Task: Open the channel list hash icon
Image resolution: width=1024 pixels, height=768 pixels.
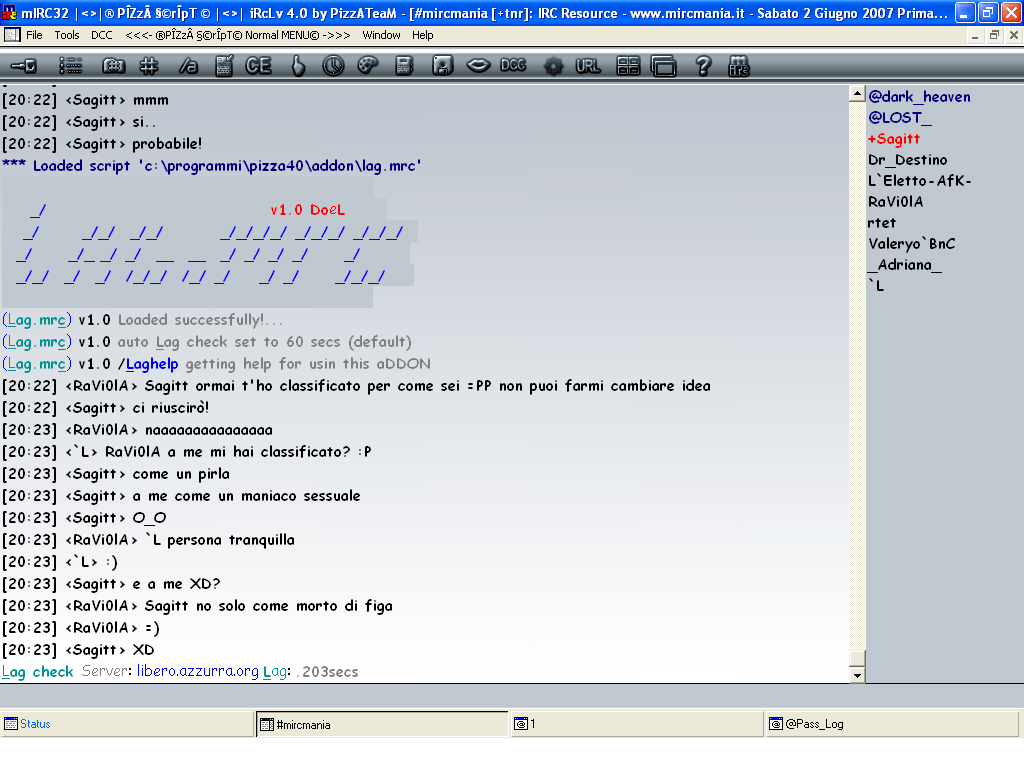Action: click(x=148, y=66)
